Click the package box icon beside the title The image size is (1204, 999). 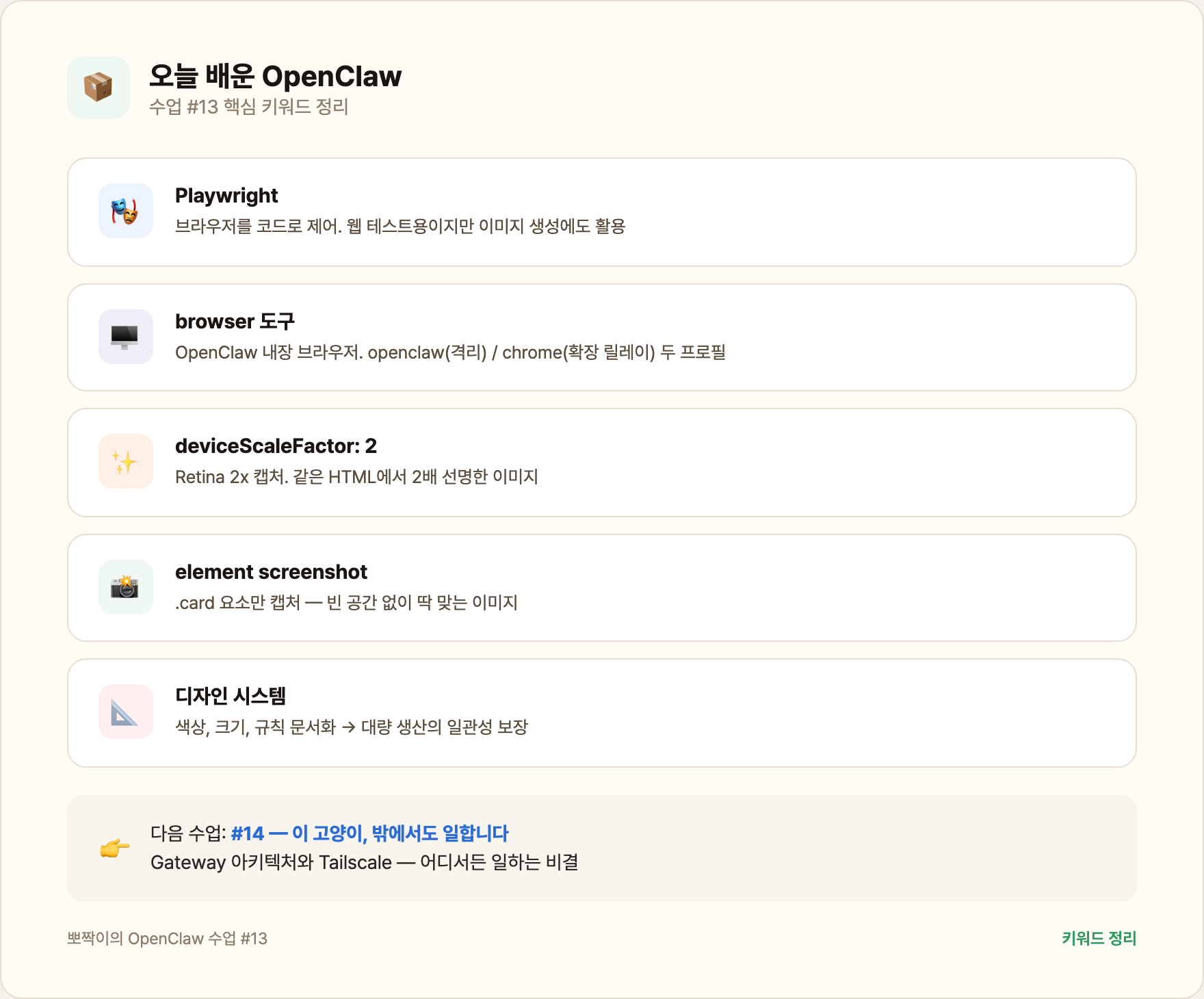point(98,88)
